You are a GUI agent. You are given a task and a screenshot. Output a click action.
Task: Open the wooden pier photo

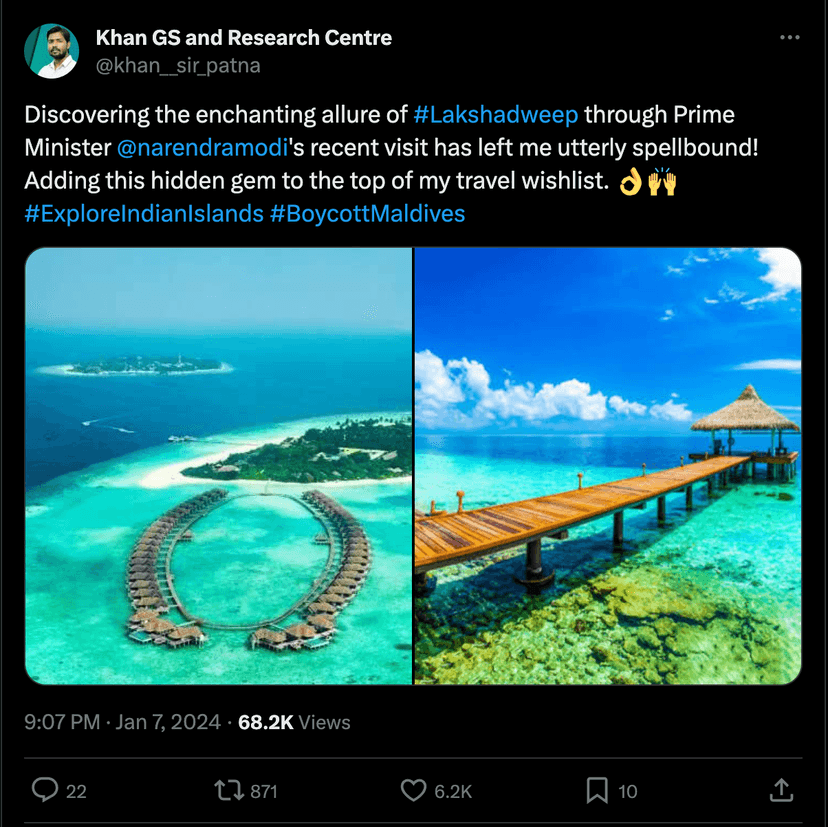(610, 467)
